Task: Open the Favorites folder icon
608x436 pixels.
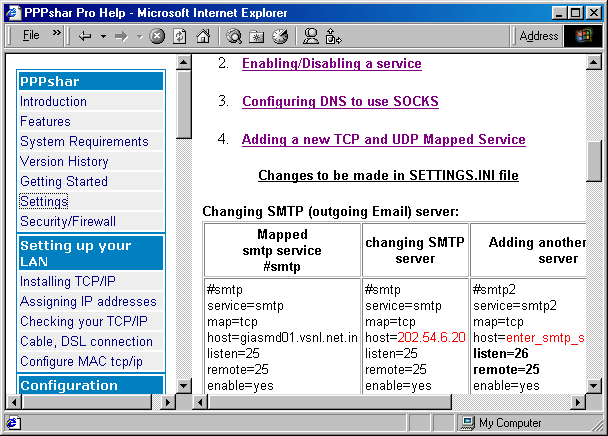Action: pos(256,36)
